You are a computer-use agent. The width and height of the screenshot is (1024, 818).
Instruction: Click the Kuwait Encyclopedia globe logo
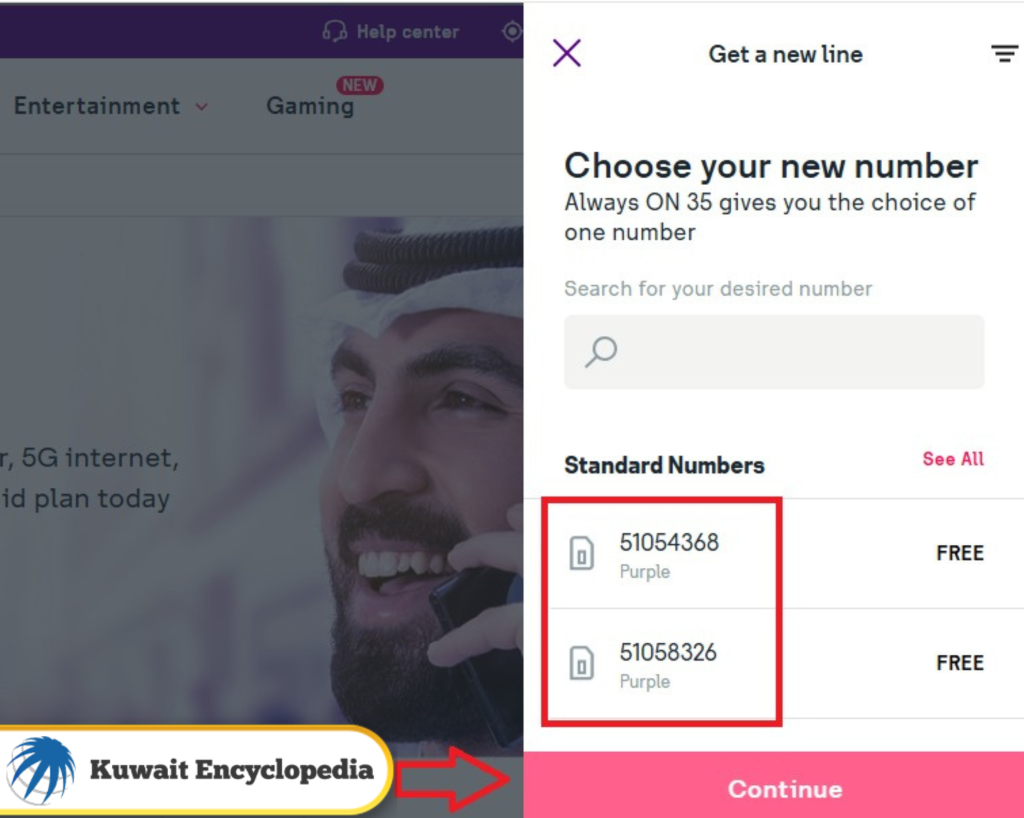(42, 768)
